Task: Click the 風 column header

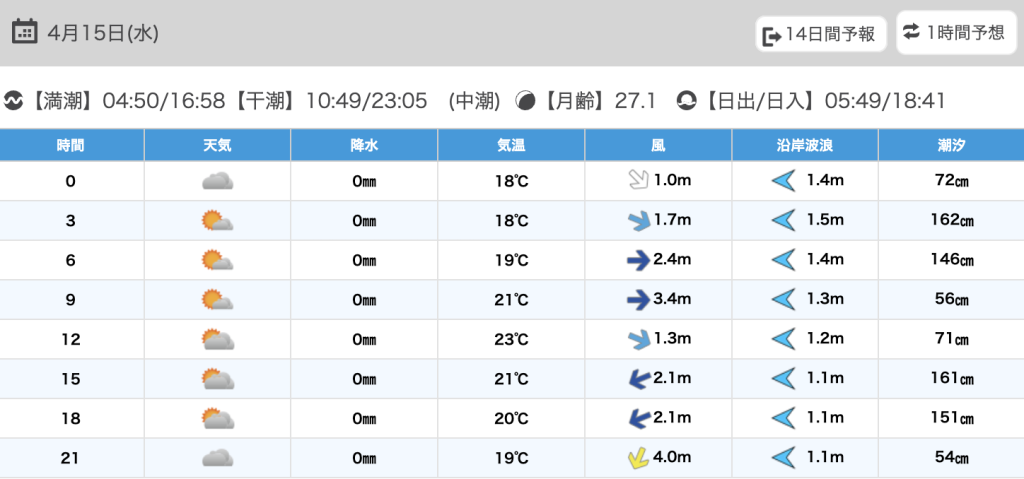Action: (657, 146)
